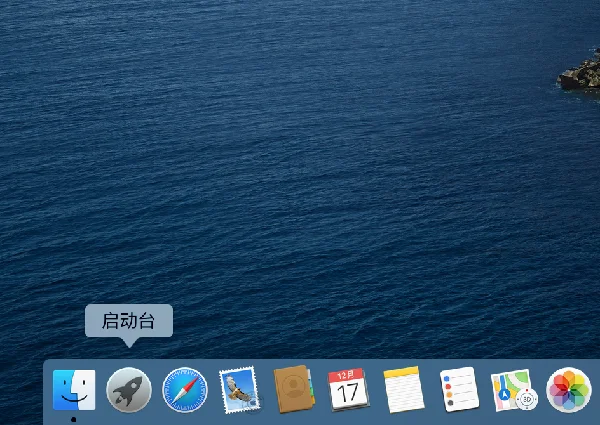This screenshot has height=425, width=600.
Task: Open Notes yellow notepad icon
Action: pyautogui.click(x=404, y=389)
